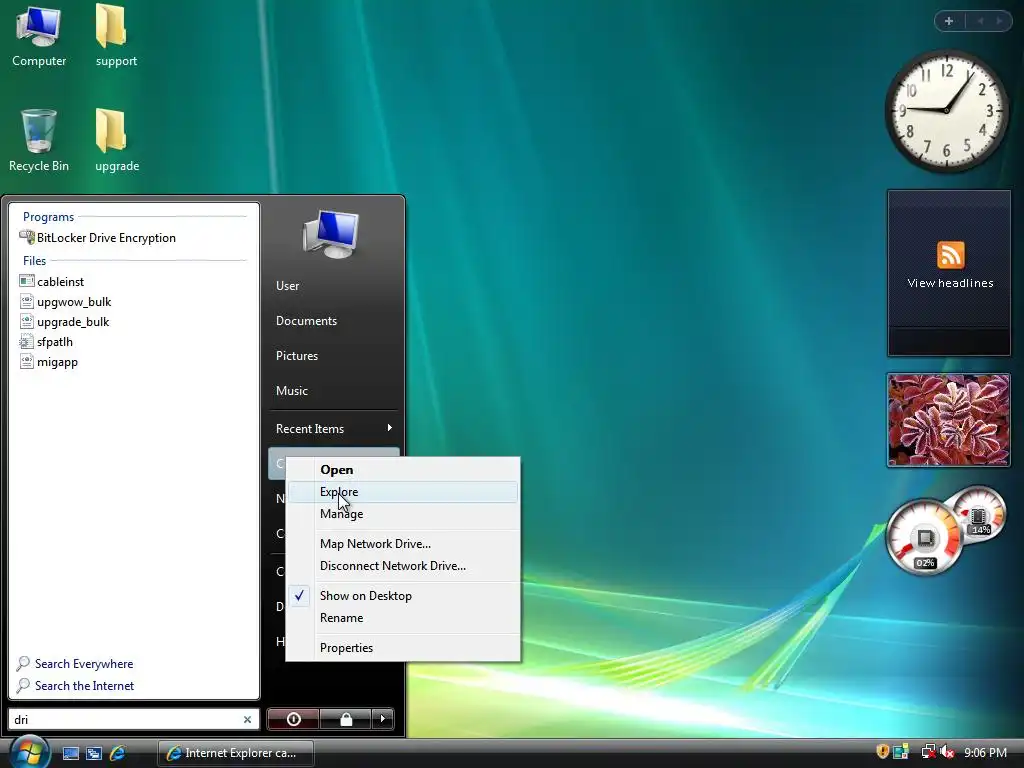
Task: Click Search Everywhere link
Action: (x=75, y=664)
